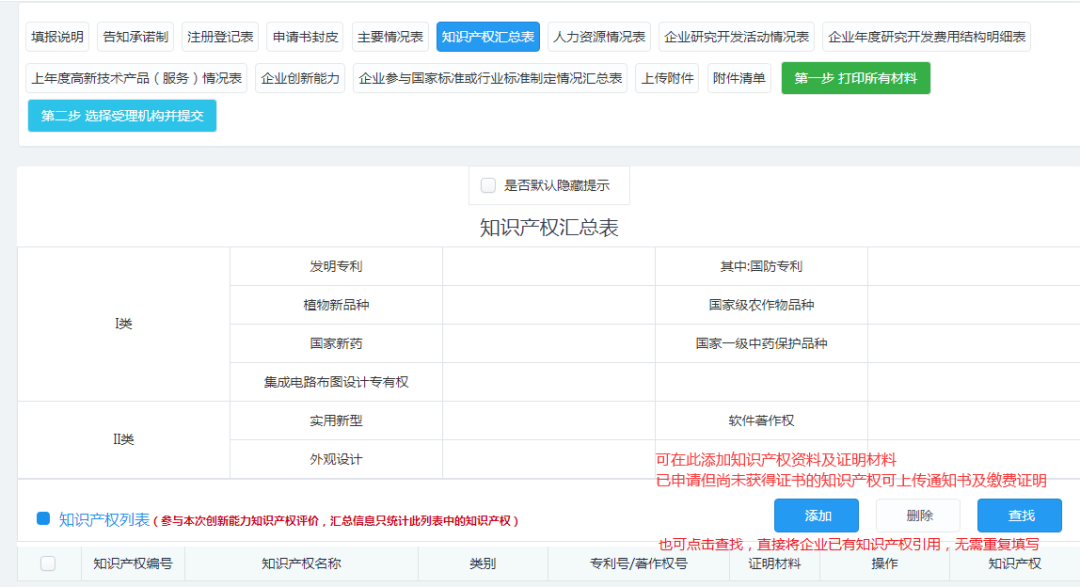Switch to 企业年度研究开发费用结构明细表 tab
The height and width of the screenshot is (587, 1080).
tap(926, 37)
